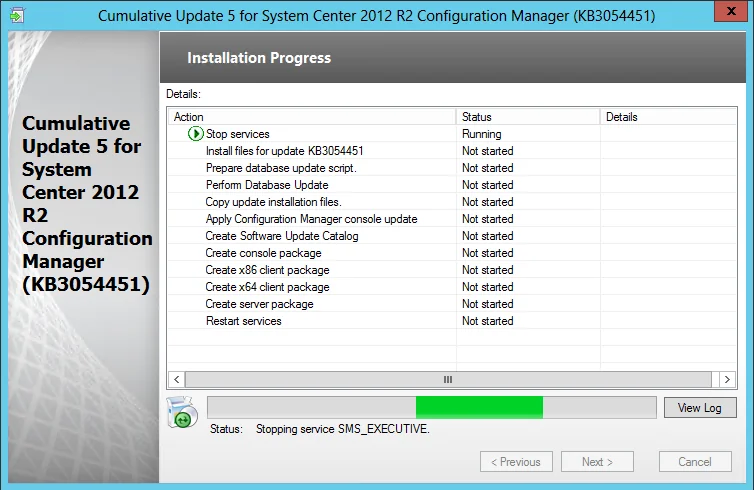Click the Not started status for Perform Database Update
The height and width of the screenshot is (490, 754).
point(488,185)
